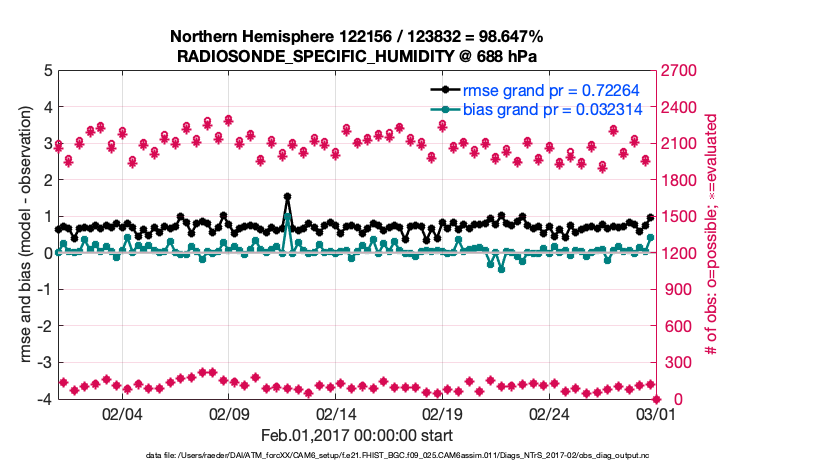
Task: Click the 02/14 x-axis tick label
Action: [336, 414]
